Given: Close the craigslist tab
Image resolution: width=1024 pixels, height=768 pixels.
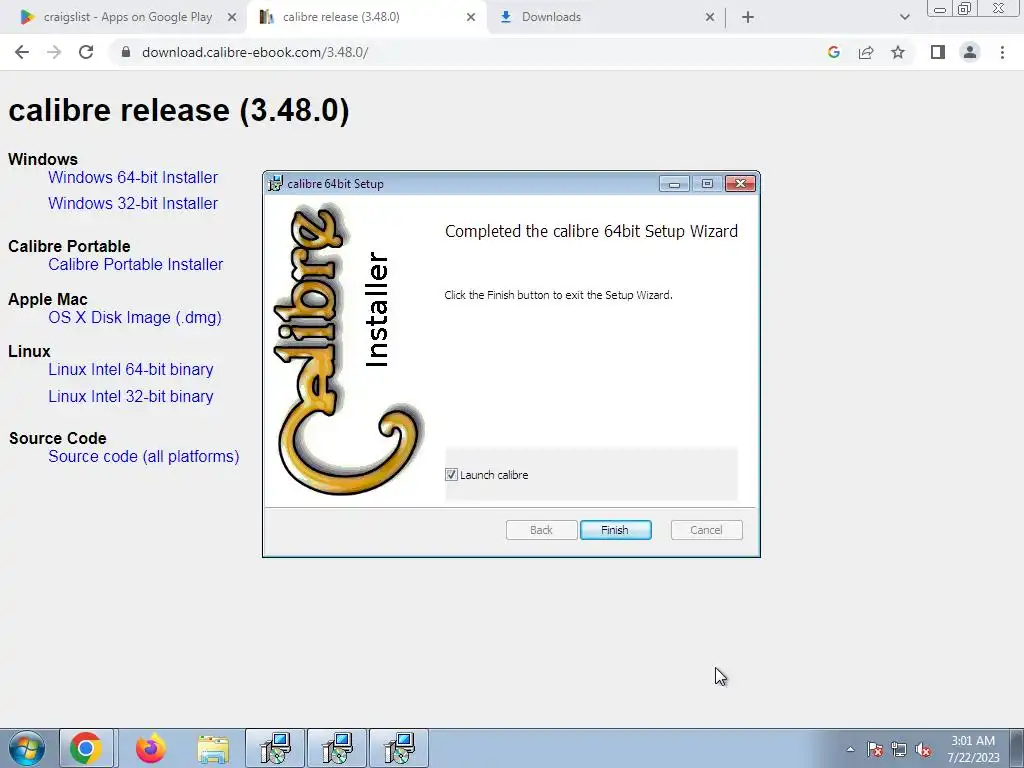Looking at the screenshot, I should [x=231, y=18].
